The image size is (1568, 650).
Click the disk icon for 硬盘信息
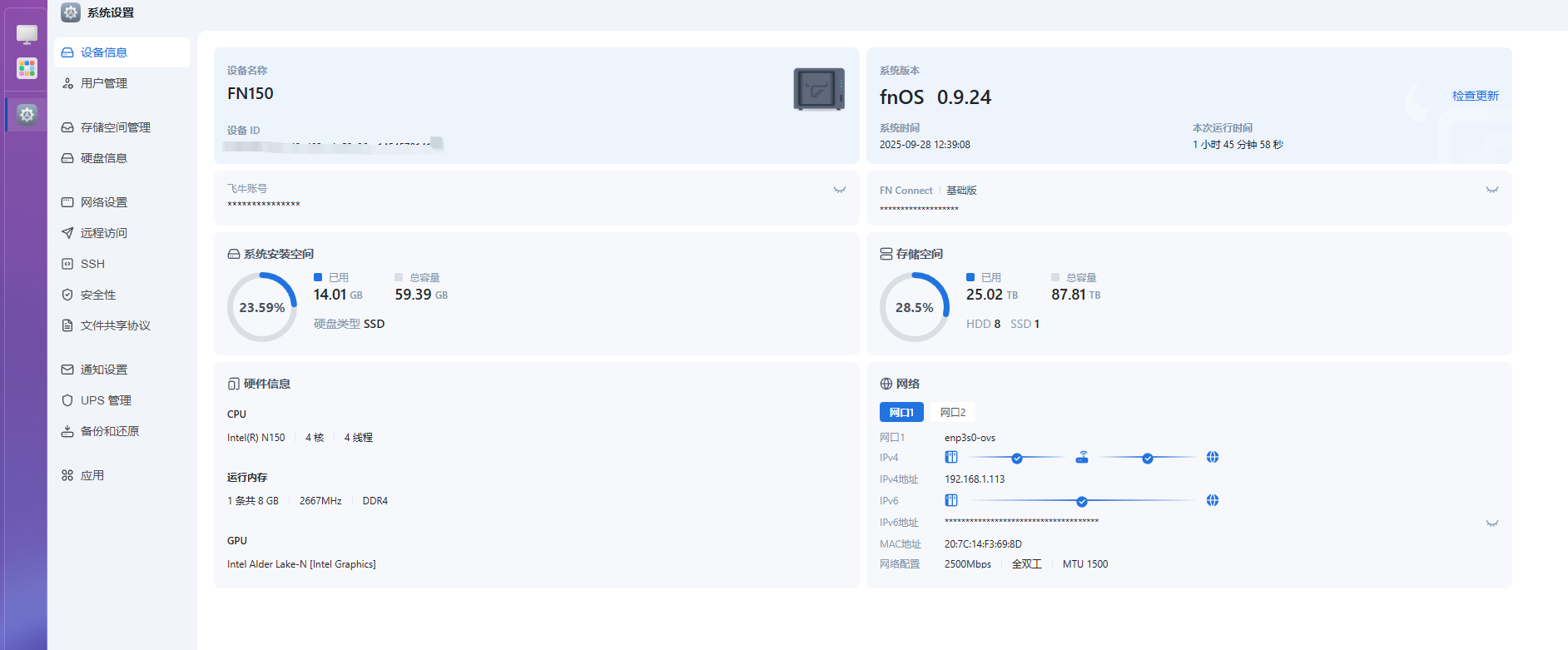[67, 158]
